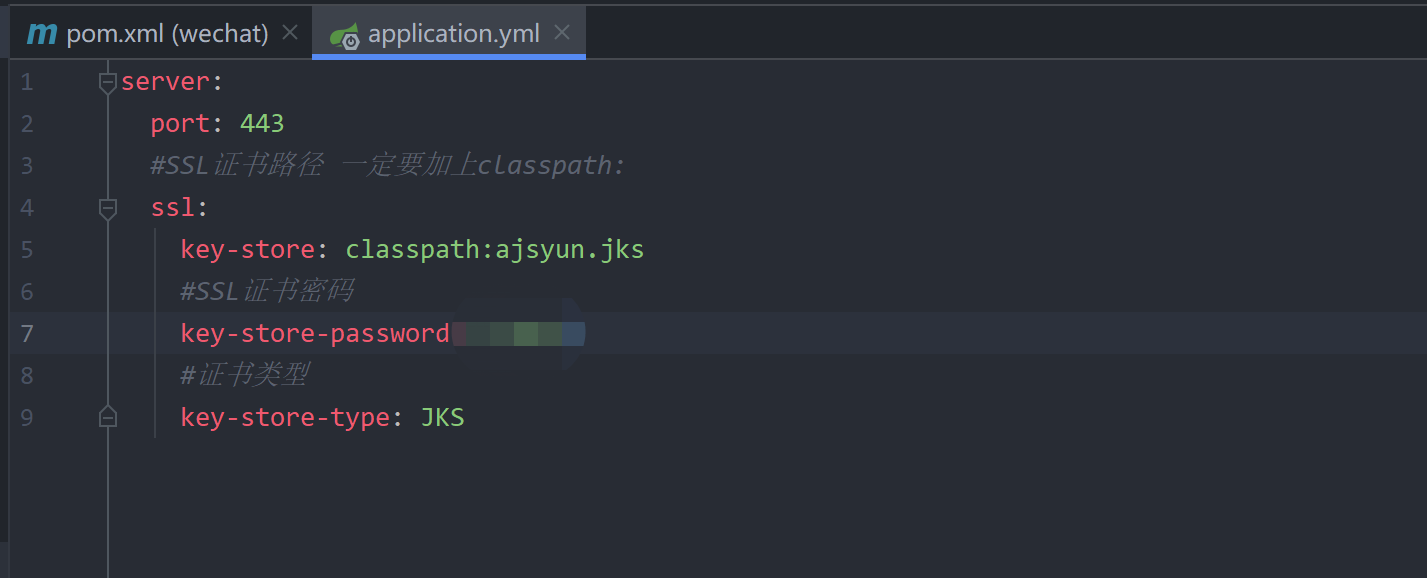
Task: Click the 'ssl' key
Action: coord(173,208)
